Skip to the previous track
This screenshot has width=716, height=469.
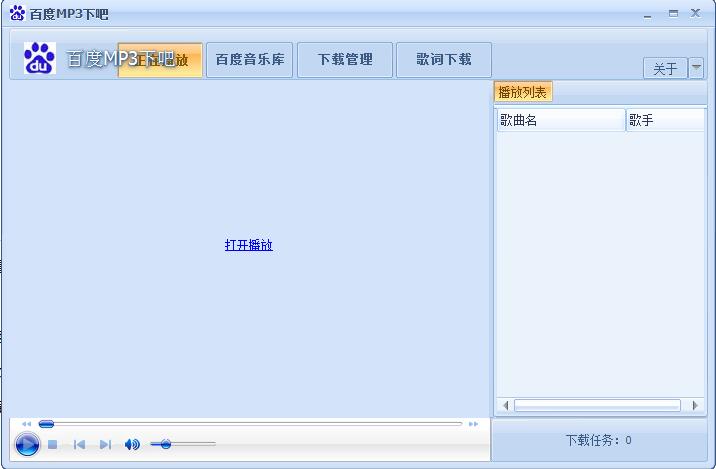coord(79,444)
